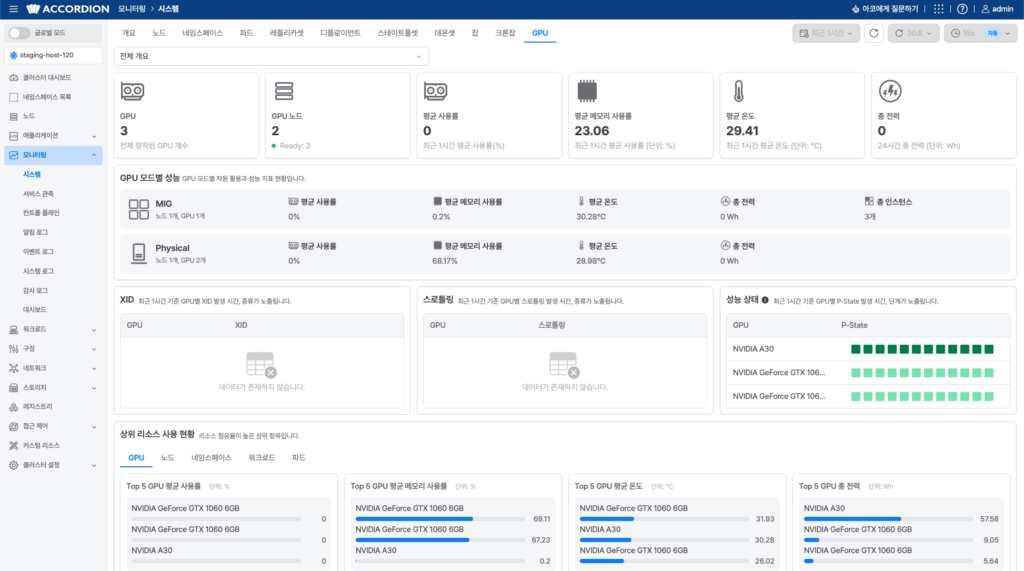Open 이벤트 로그 in sidebar
Viewport: 1024px width, 571px height.
click(38, 252)
